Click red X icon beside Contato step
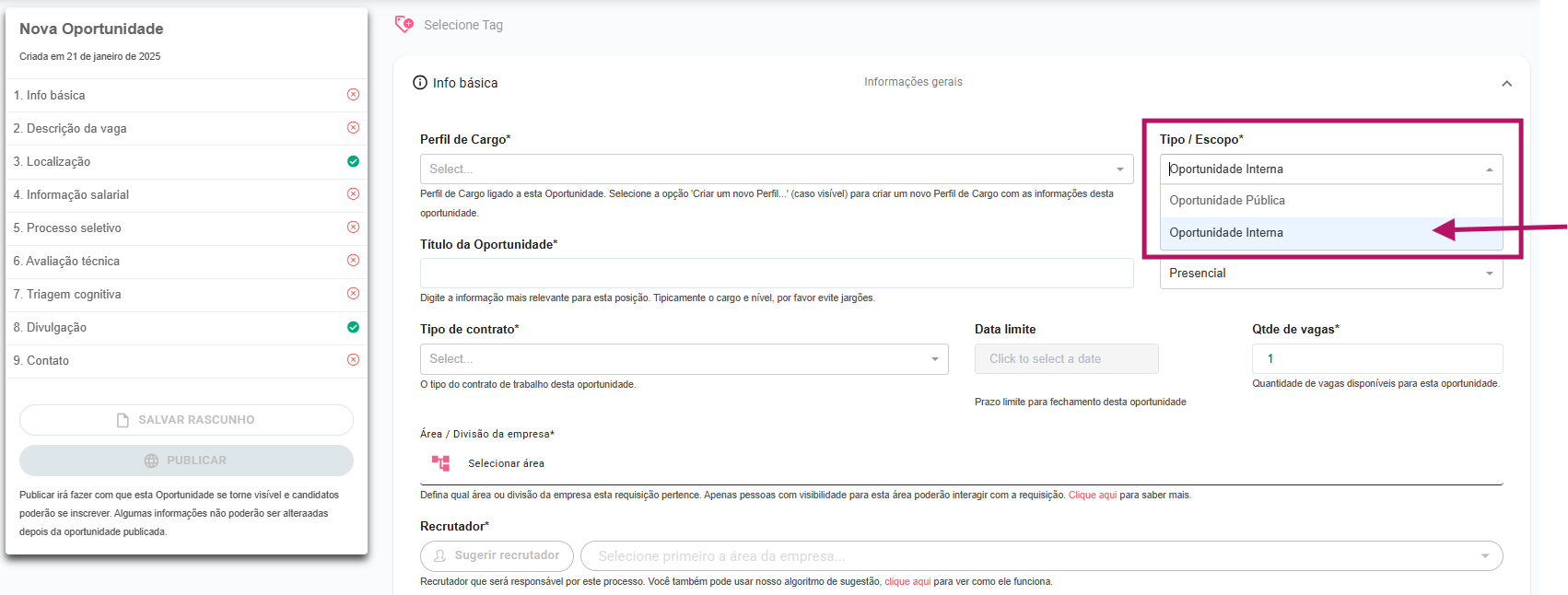Screen dimensions: 1568x595 pos(353,360)
